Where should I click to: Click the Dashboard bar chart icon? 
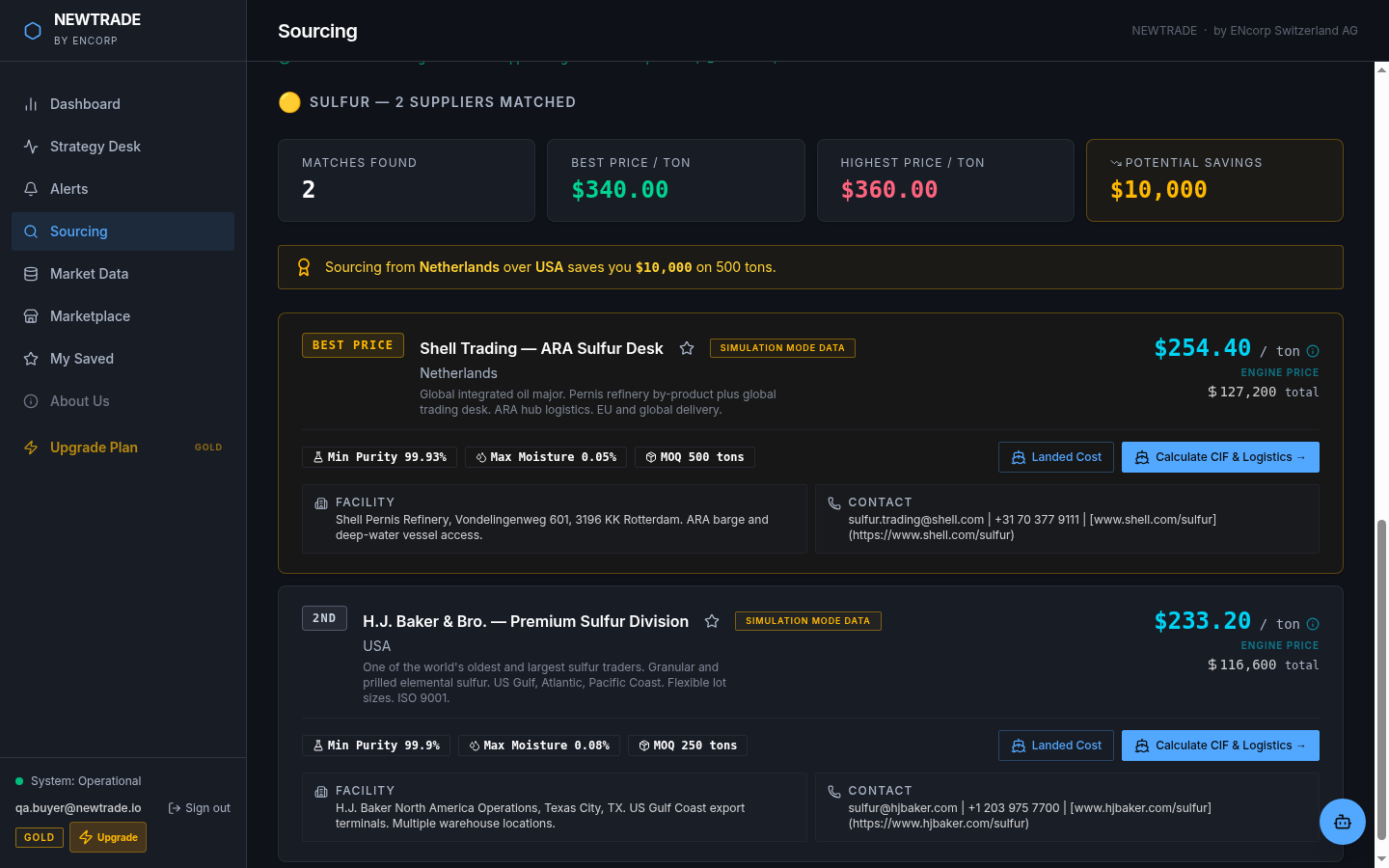pos(31,104)
